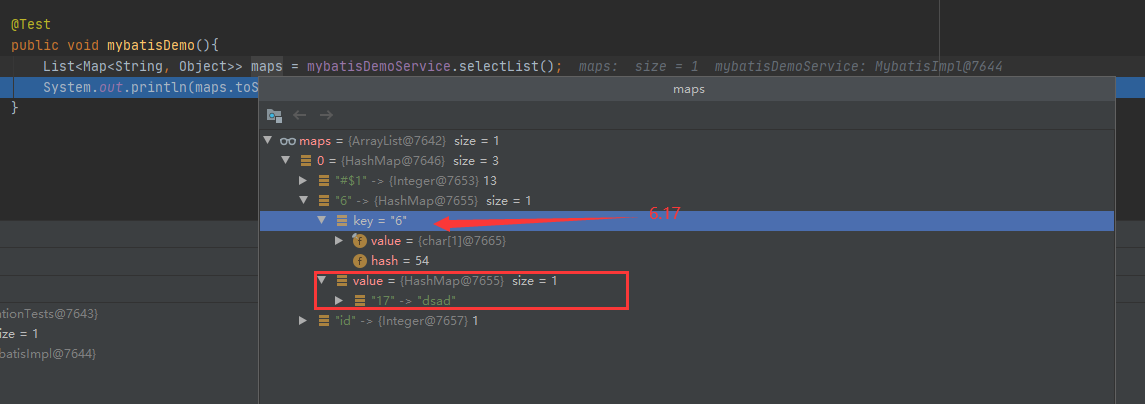Click selectList() call in the editor
1145x404 pixels.
click(507, 66)
